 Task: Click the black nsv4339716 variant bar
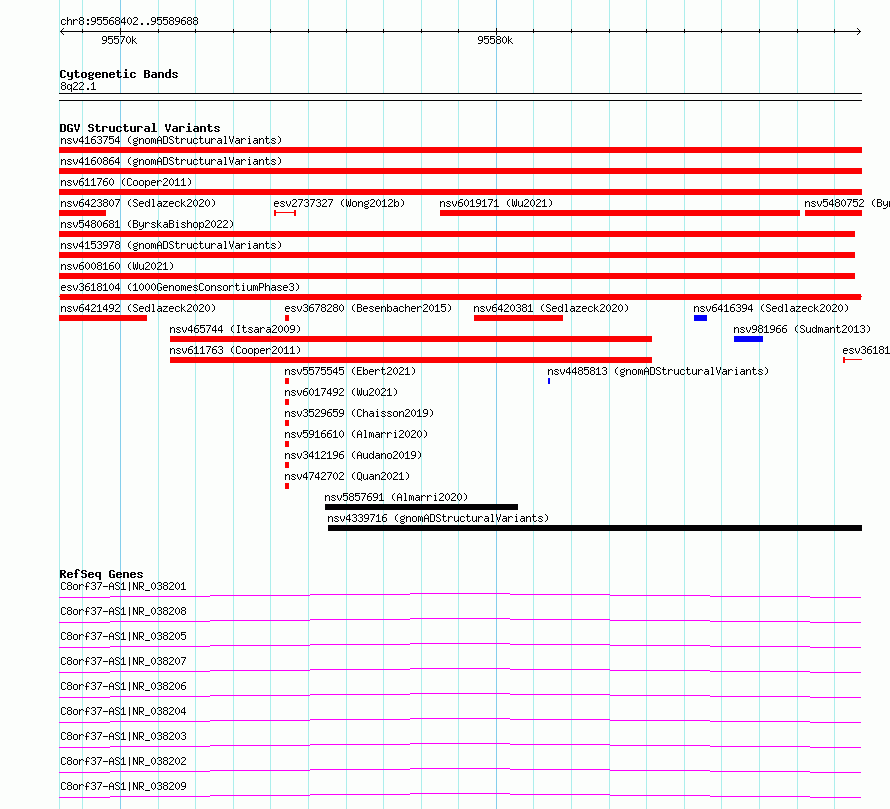point(595,528)
